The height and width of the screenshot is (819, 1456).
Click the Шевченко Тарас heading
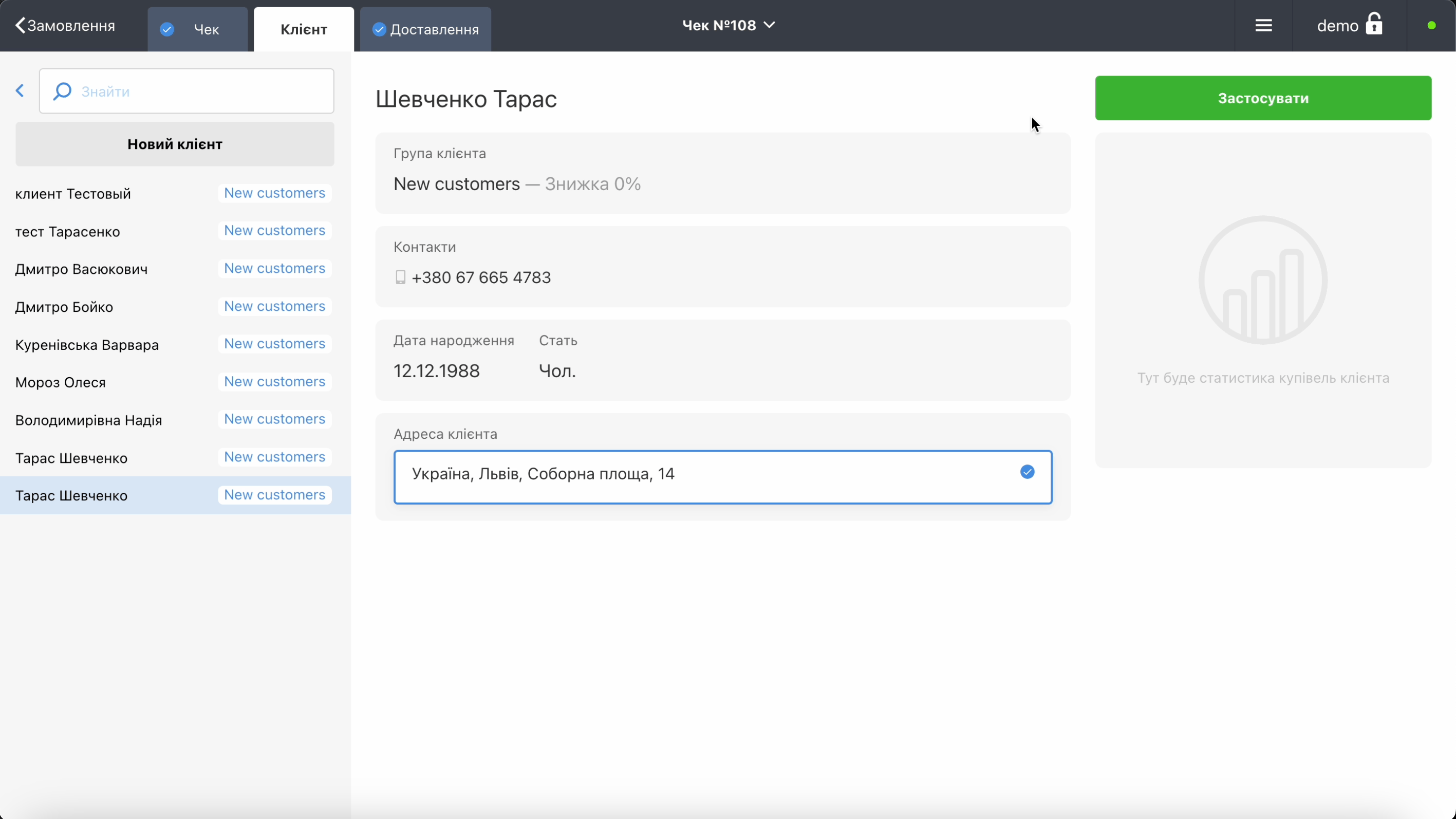466,99
